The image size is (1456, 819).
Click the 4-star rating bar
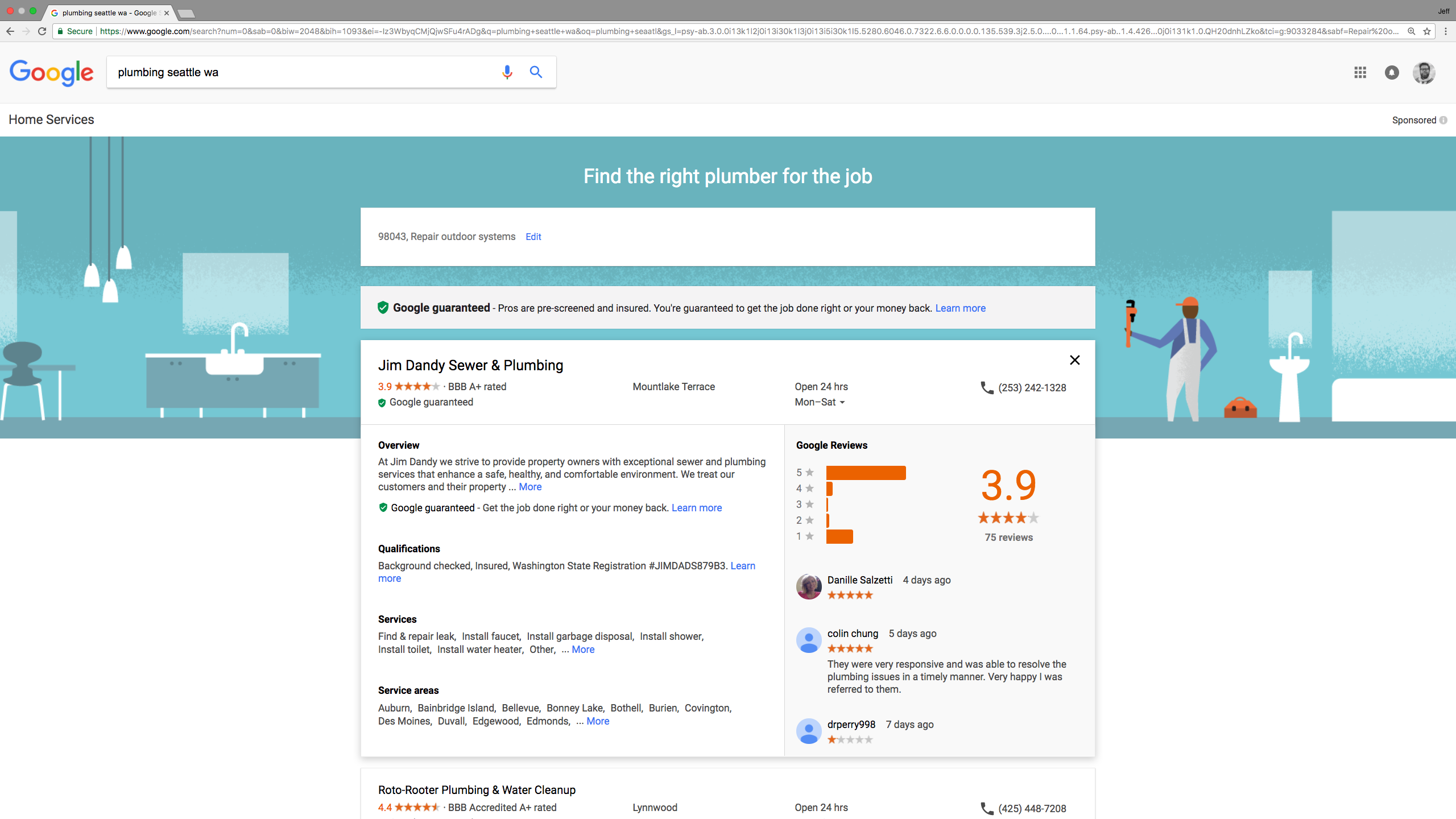click(x=829, y=489)
